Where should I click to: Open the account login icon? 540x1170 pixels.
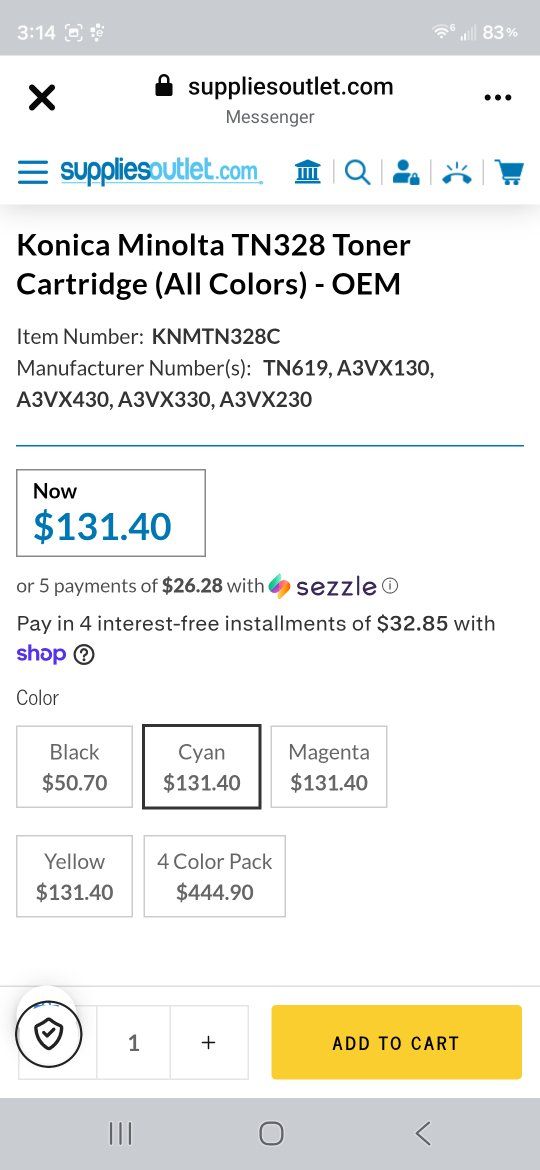point(406,172)
